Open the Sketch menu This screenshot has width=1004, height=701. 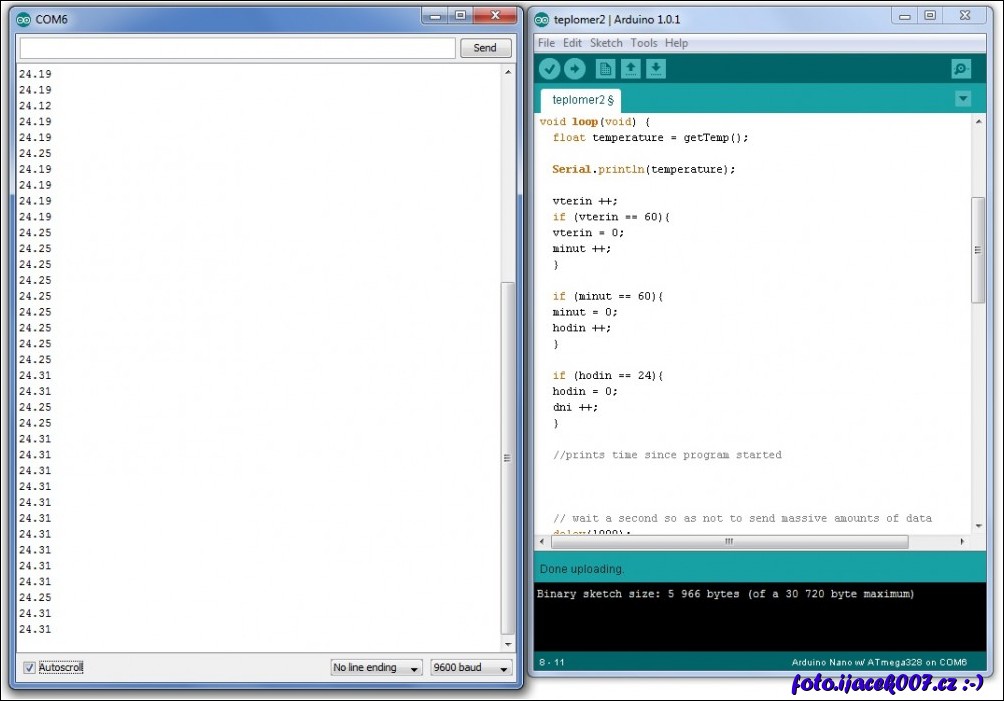[606, 43]
